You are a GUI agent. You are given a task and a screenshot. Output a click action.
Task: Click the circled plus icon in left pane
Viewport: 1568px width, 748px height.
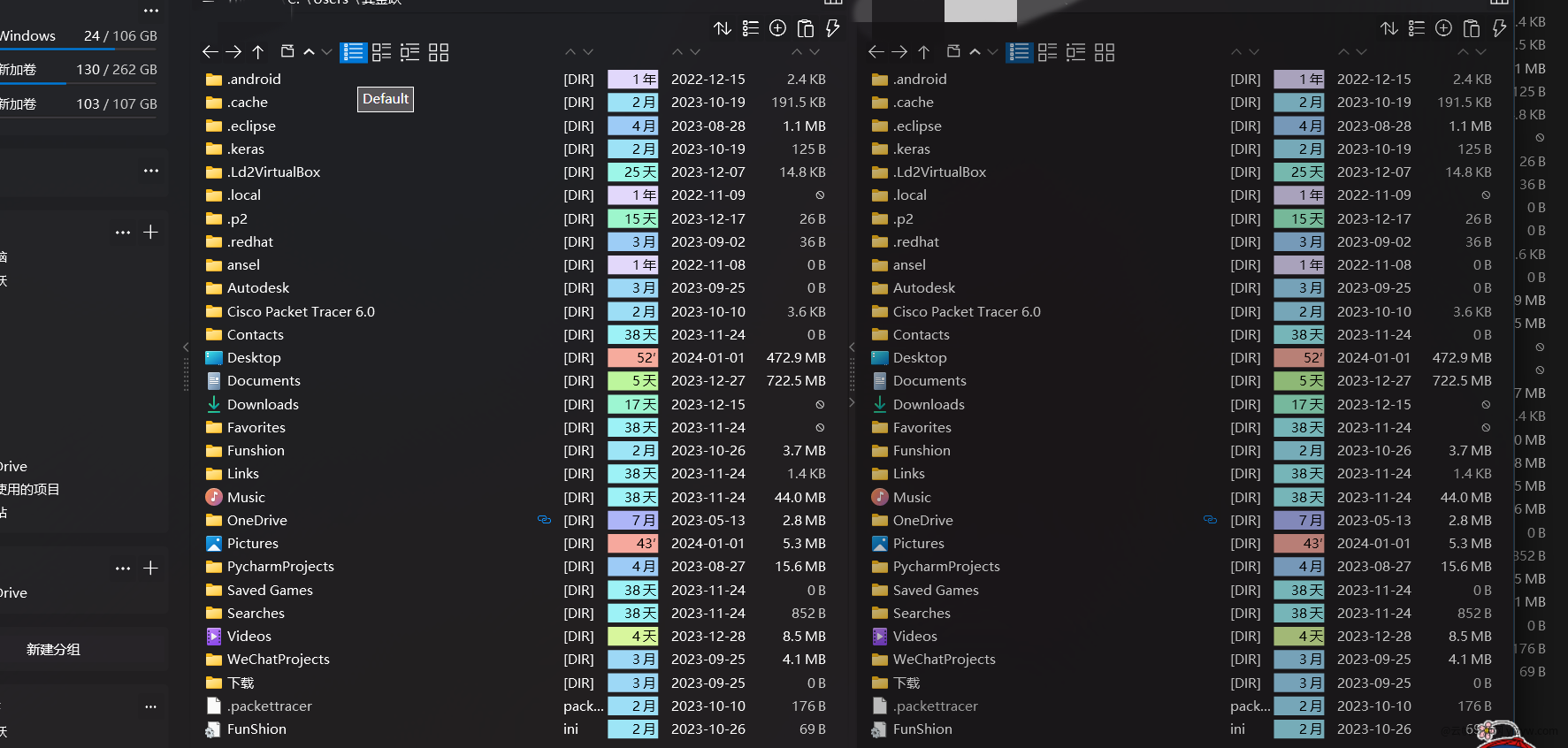(778, 28)
